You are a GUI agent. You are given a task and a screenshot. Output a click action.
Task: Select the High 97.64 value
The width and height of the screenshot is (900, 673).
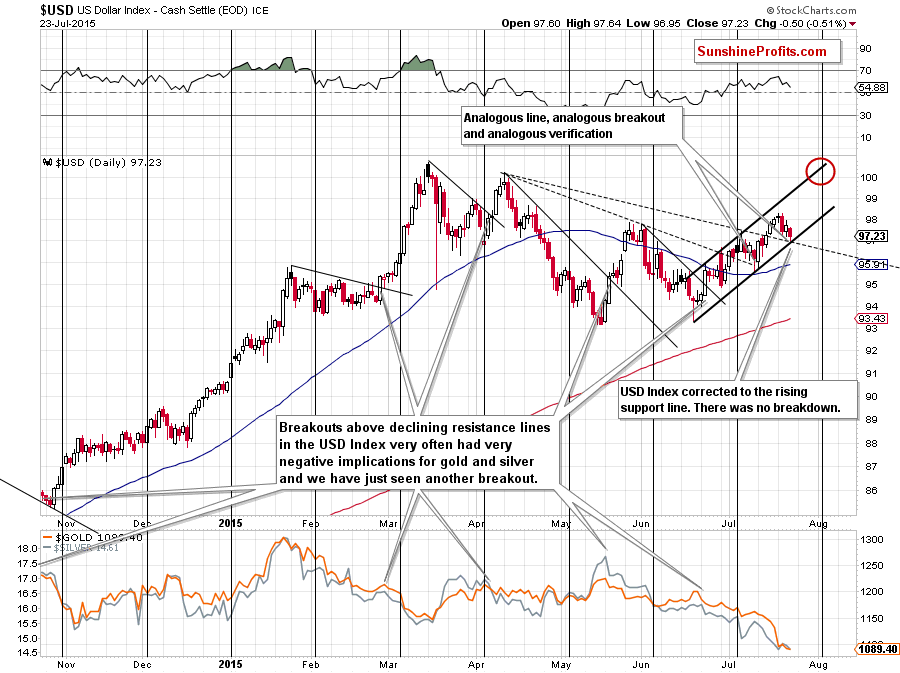(593, 24)
